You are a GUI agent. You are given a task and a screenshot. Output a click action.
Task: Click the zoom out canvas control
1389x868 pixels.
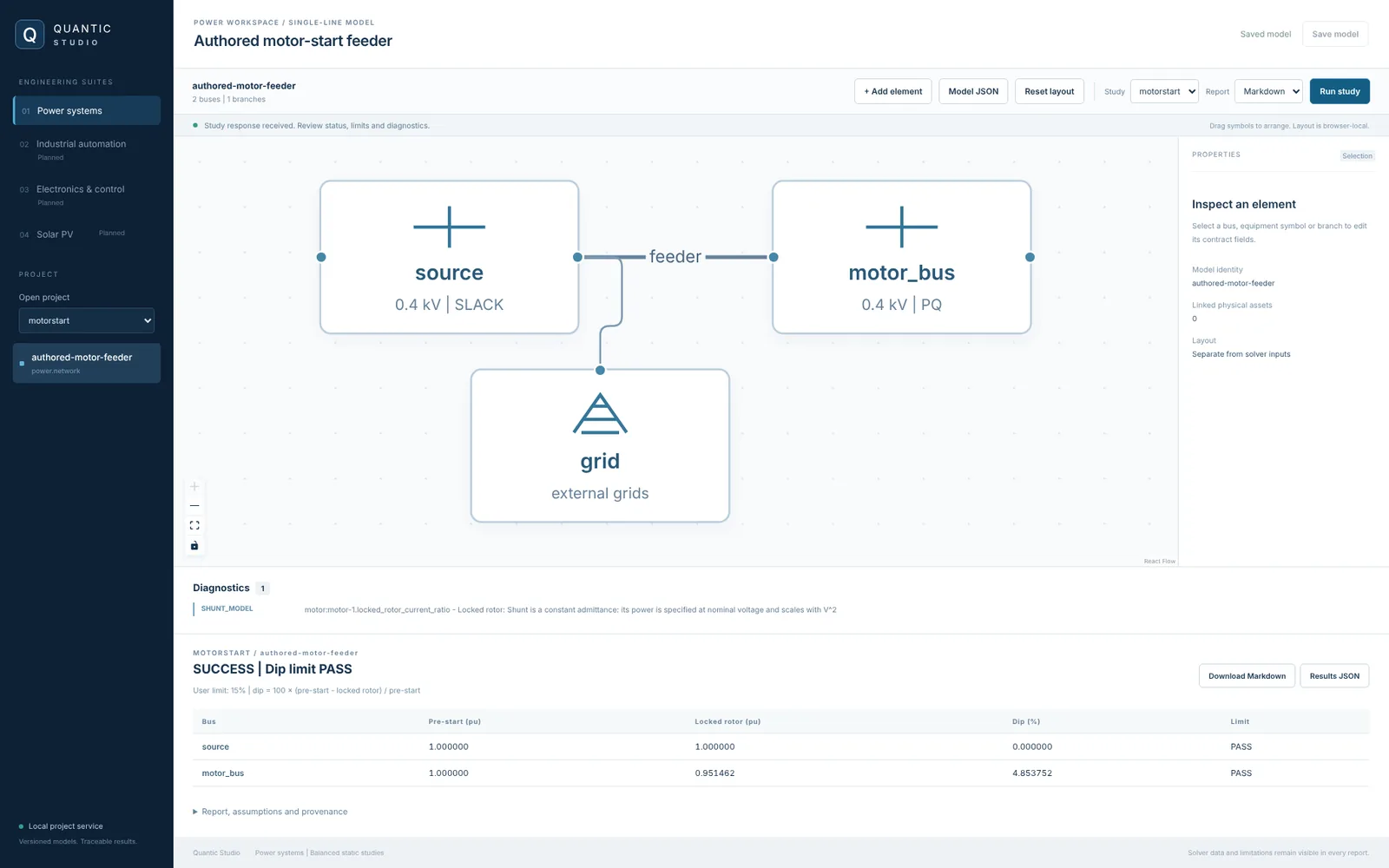[194, 506]
